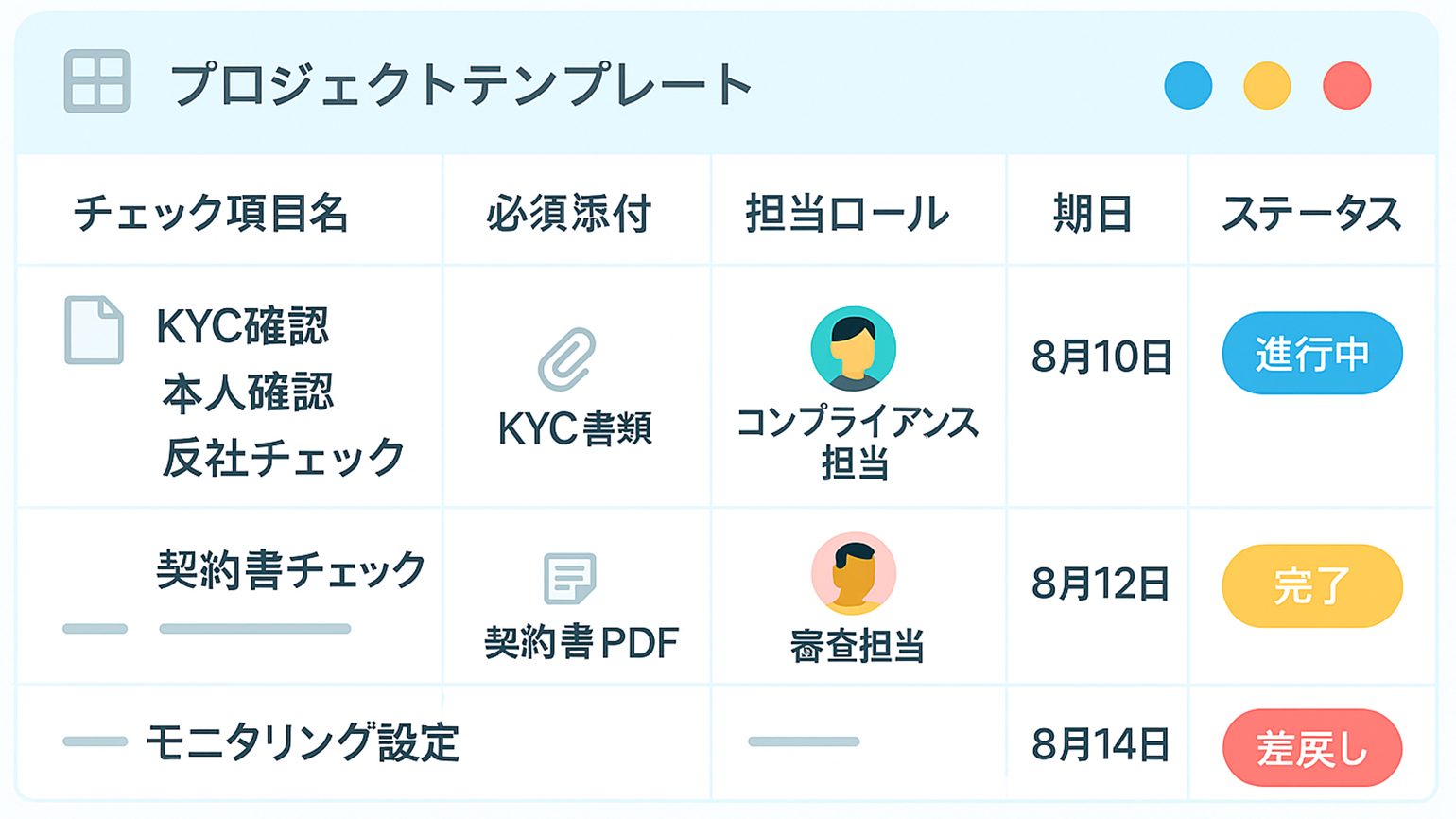Open the モニタリング設定 row item

[302, 742]
